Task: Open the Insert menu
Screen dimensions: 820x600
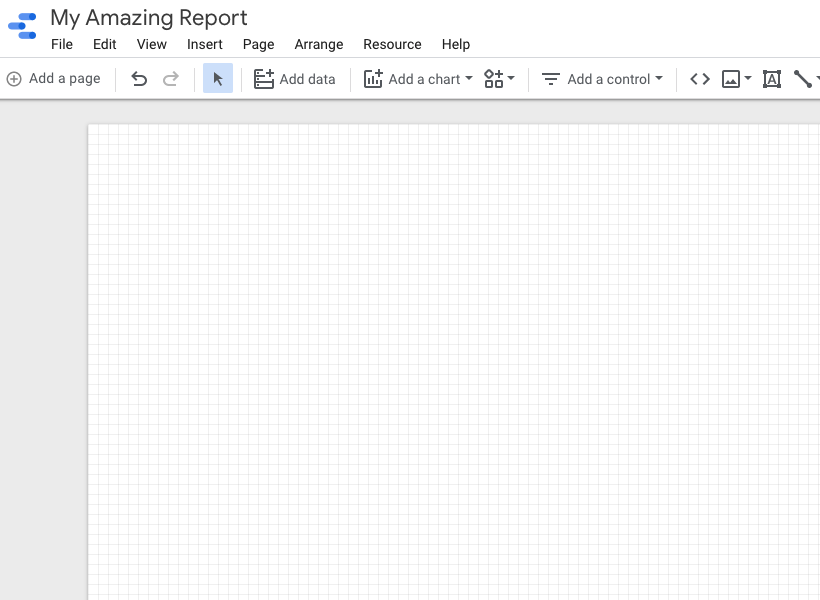Action: (x=205, y=44)
